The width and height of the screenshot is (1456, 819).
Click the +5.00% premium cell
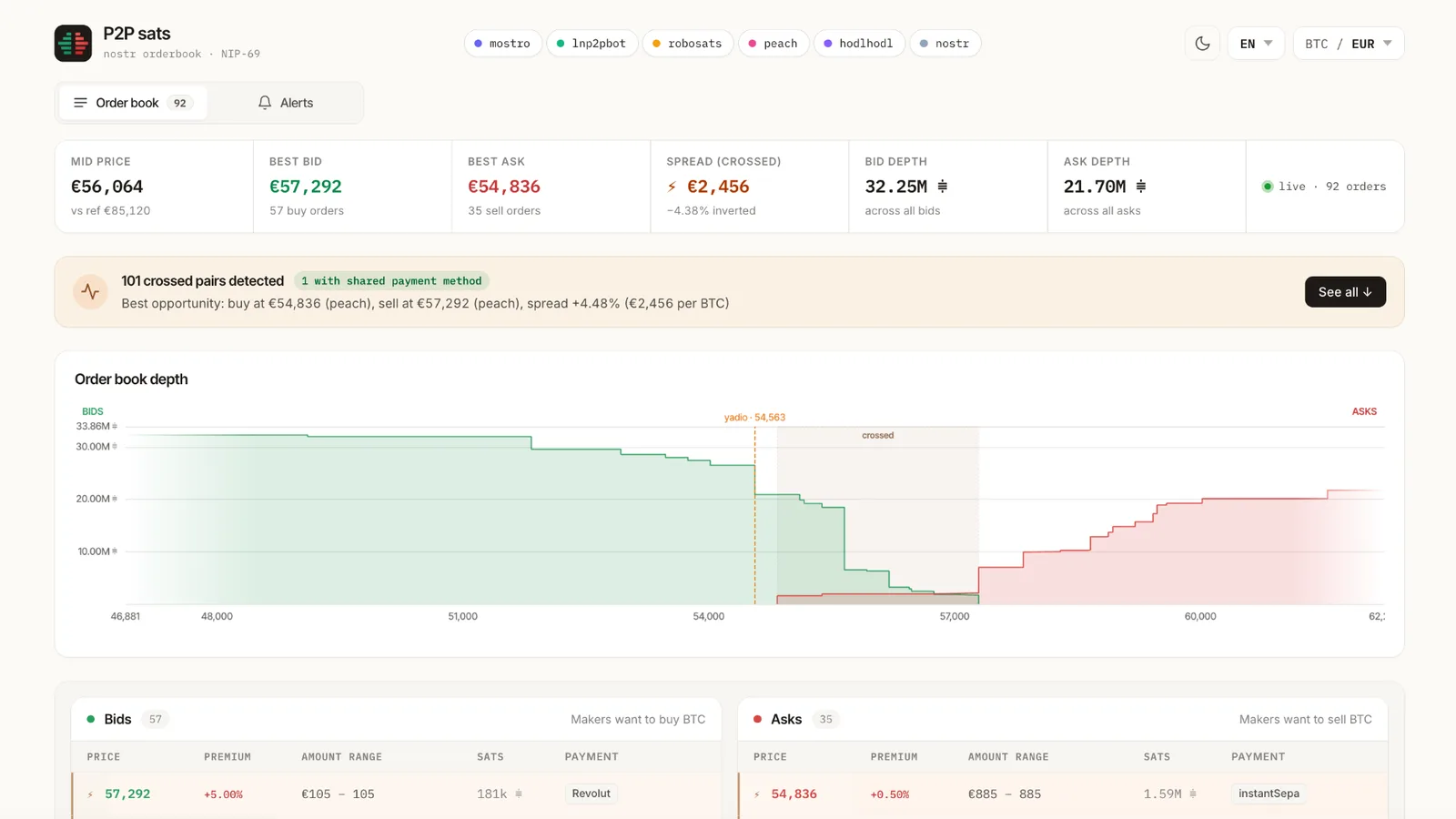224,794
